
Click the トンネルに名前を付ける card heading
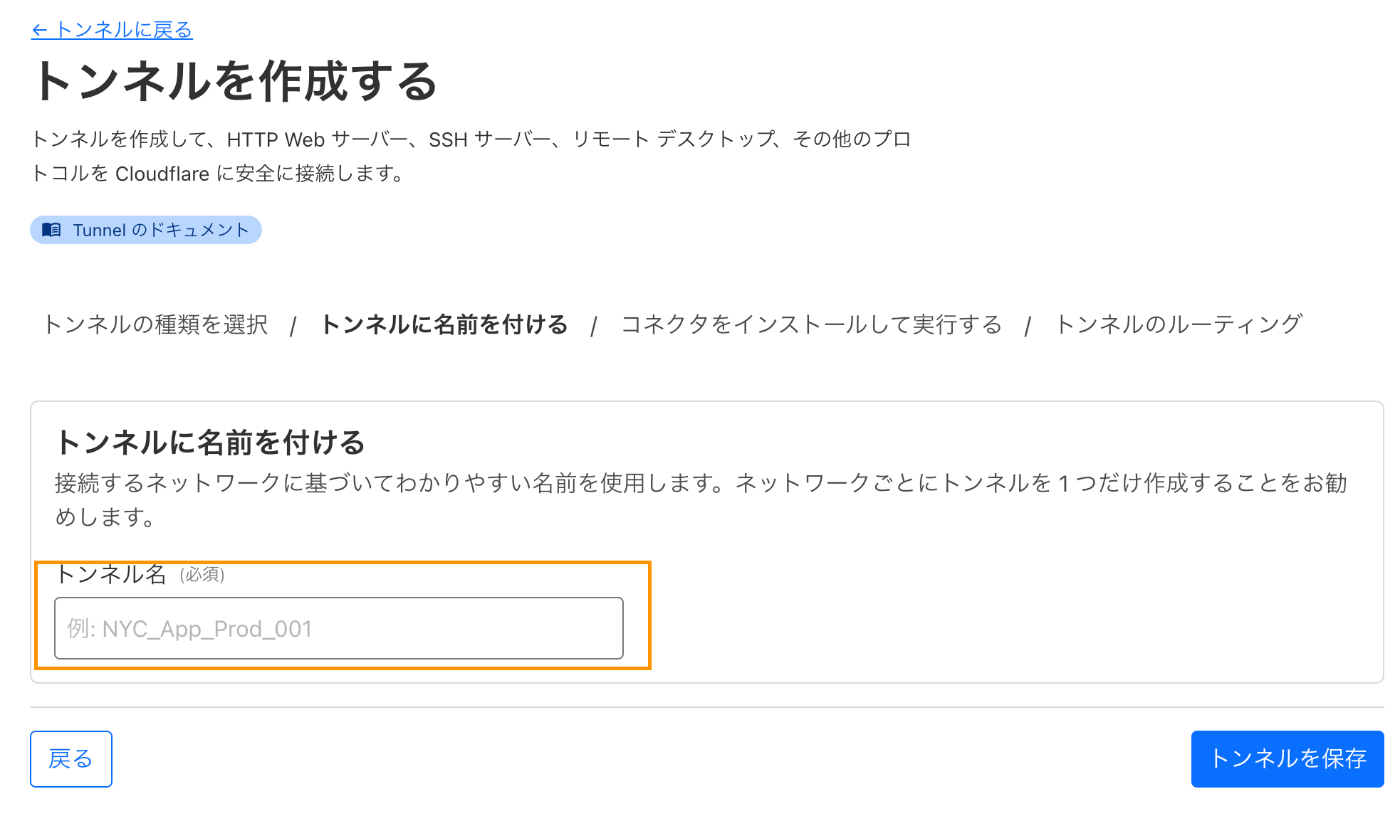coord(210,441)
